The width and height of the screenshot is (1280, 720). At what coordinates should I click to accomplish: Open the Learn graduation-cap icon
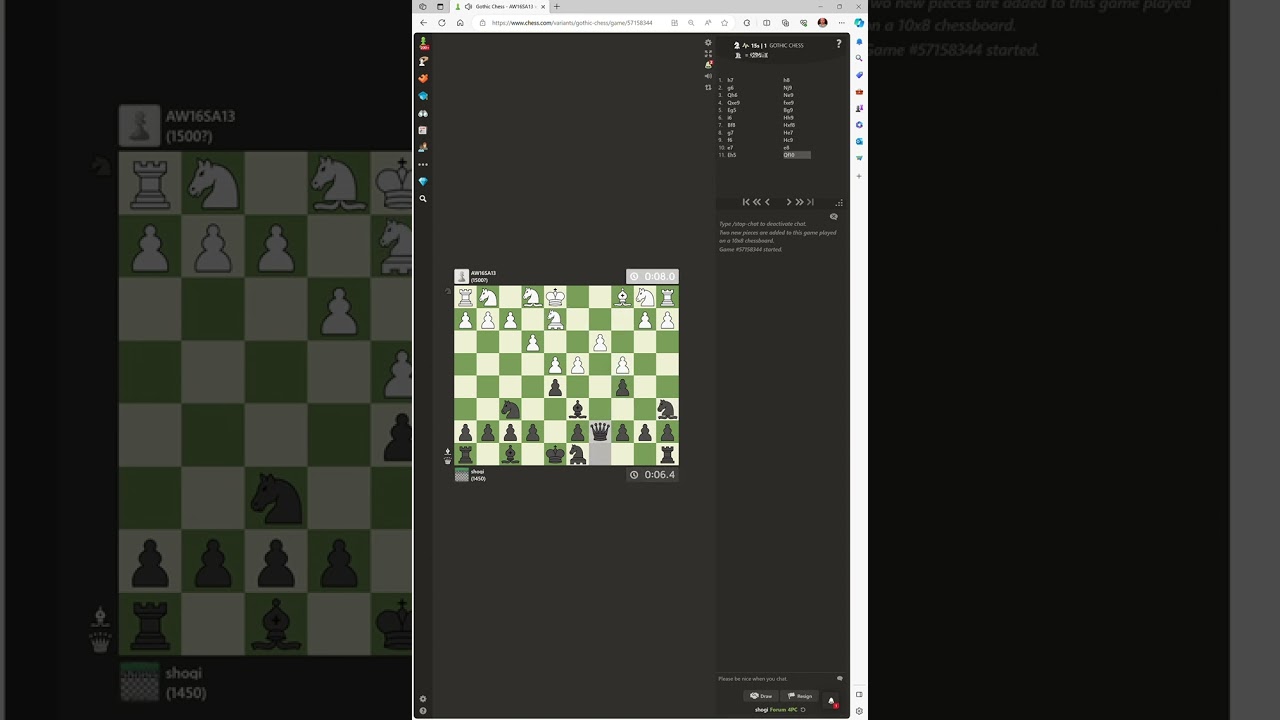coord(423,96)
